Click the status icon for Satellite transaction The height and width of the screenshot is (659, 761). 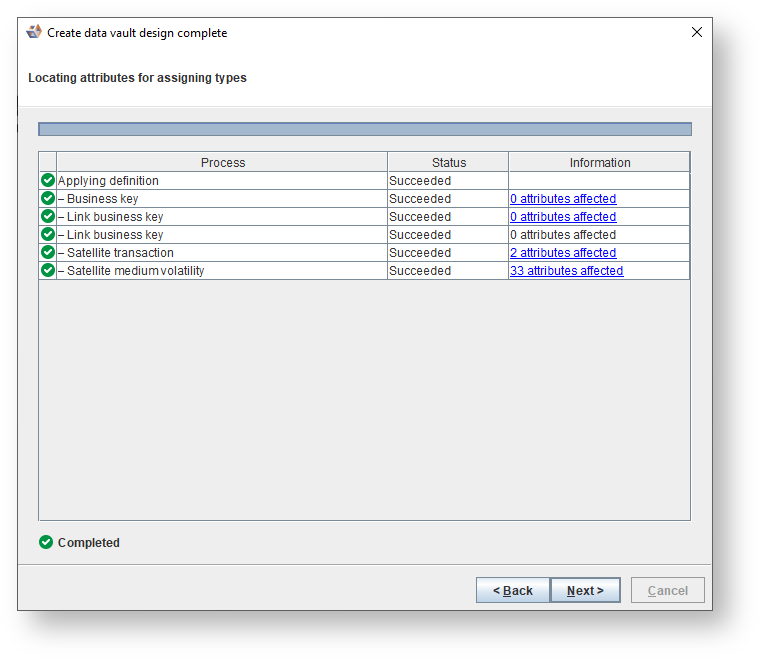[x=47, y=253]
